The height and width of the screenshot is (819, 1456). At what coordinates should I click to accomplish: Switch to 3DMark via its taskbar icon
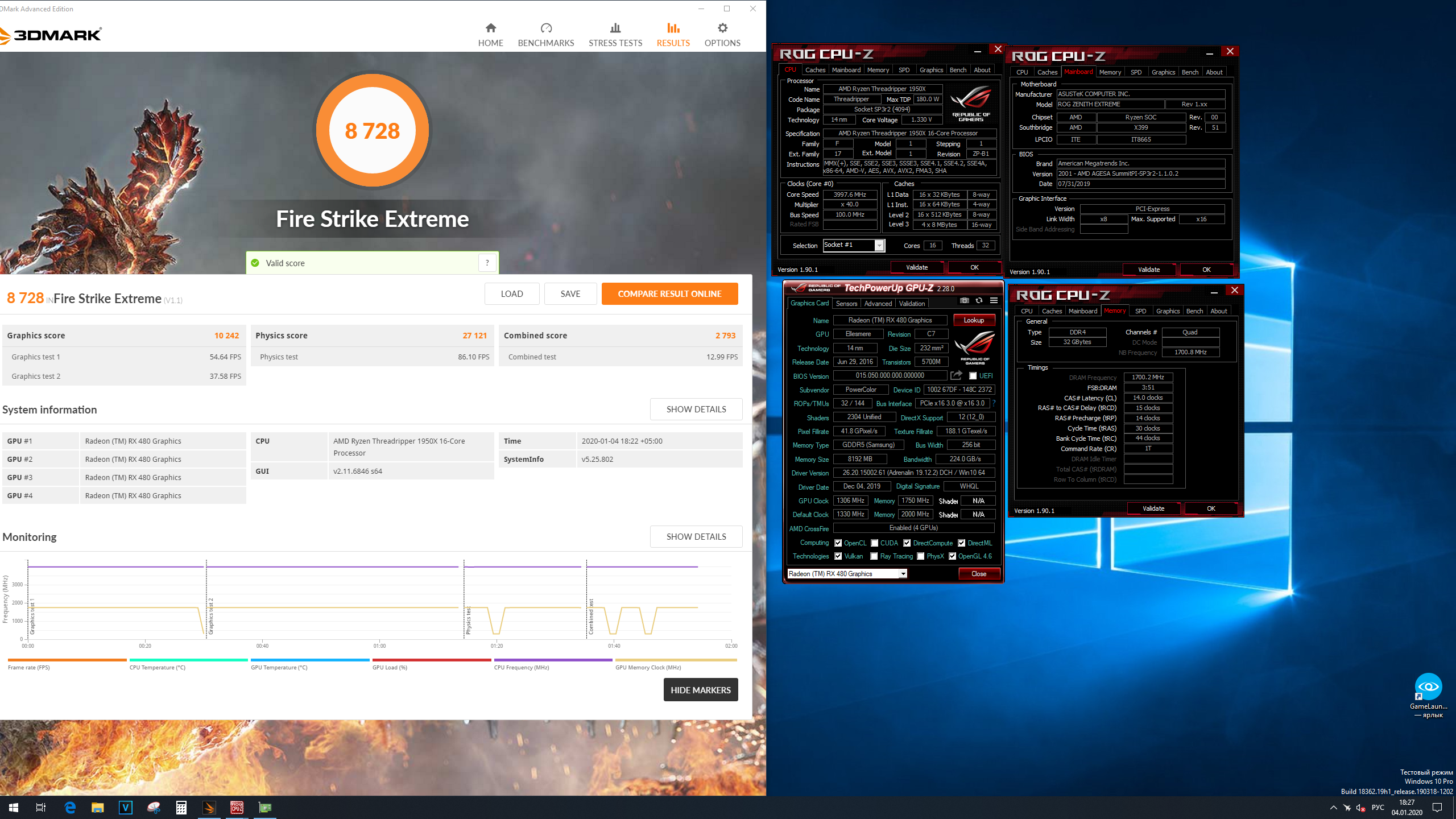209,807
